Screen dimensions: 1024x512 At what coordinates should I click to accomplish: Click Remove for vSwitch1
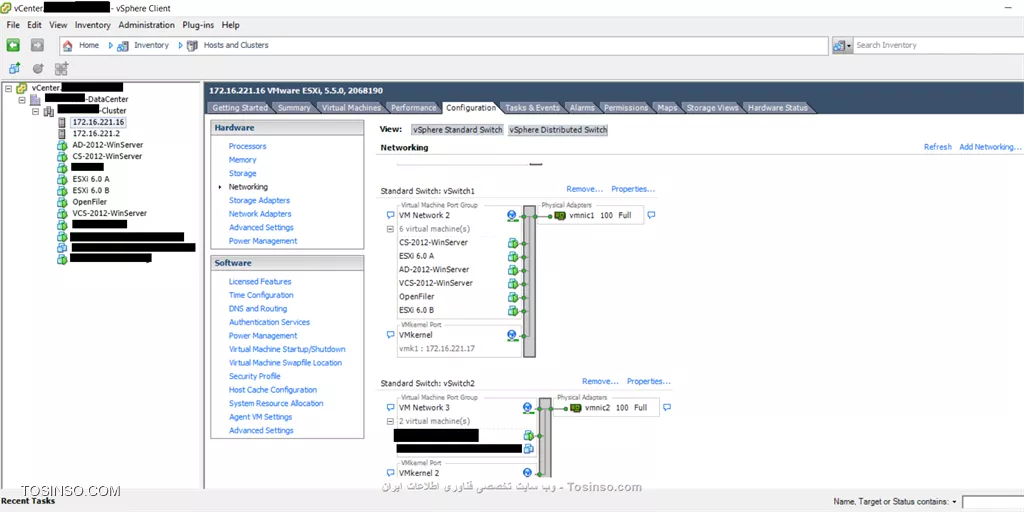pyautogui.click(x=584, y=189)
